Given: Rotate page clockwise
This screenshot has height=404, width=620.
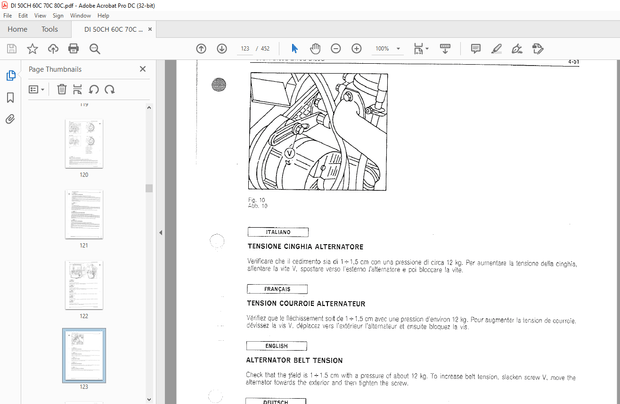Looking at the screenshot, I should (x=110, y=89).
